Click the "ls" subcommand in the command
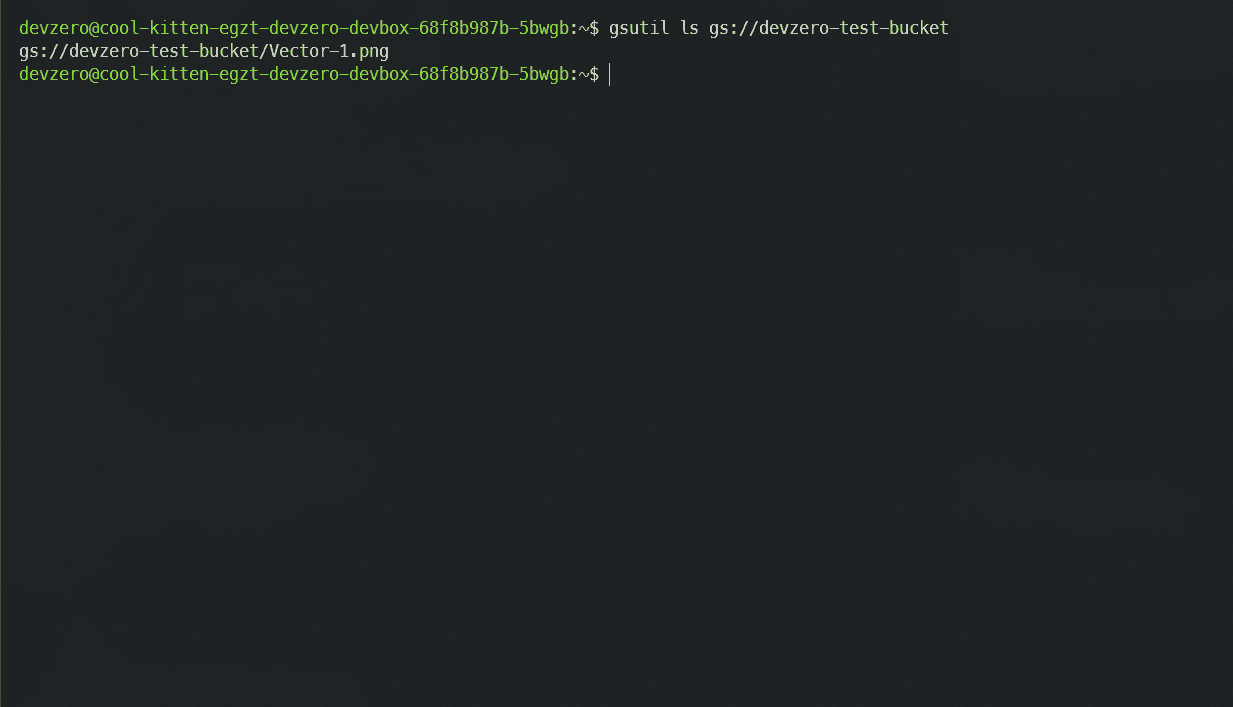1233x707 pixels. (689, 28)
